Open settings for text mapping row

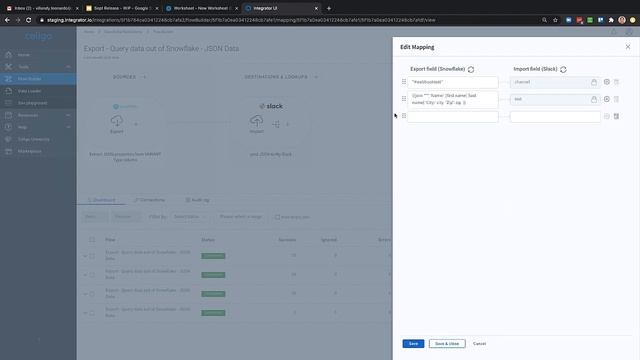[x=607, y=99]
